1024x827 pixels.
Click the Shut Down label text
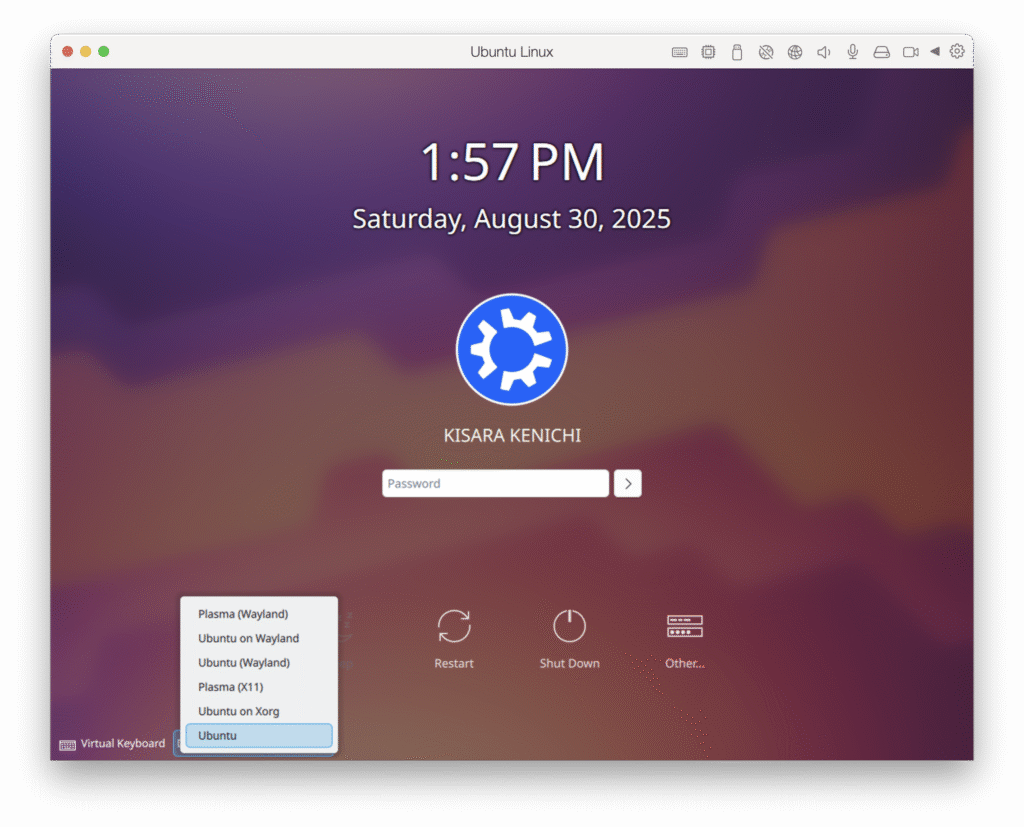[x=569, y=663]
